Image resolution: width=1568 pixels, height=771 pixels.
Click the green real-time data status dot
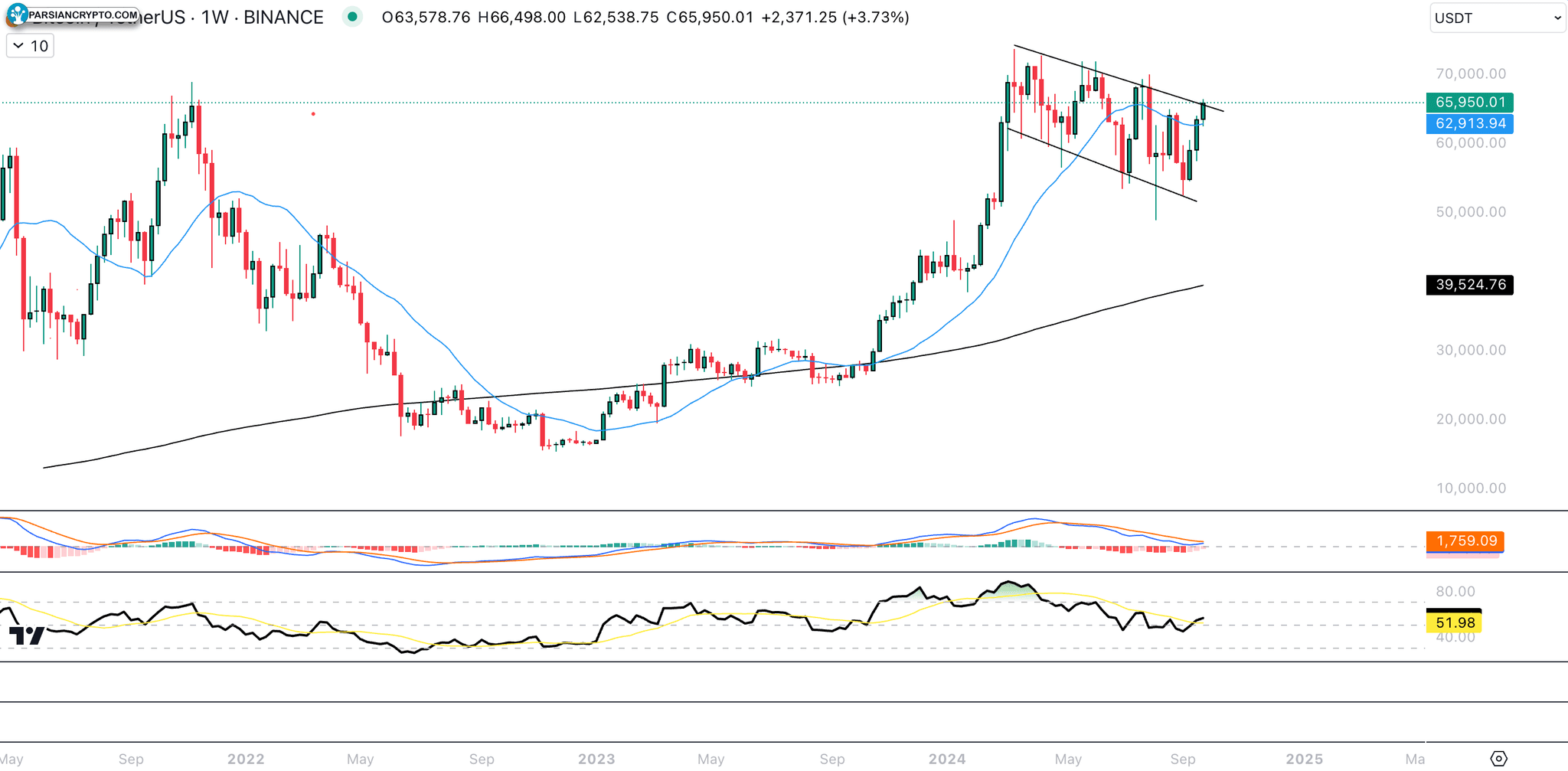click(x=352, y=15)
